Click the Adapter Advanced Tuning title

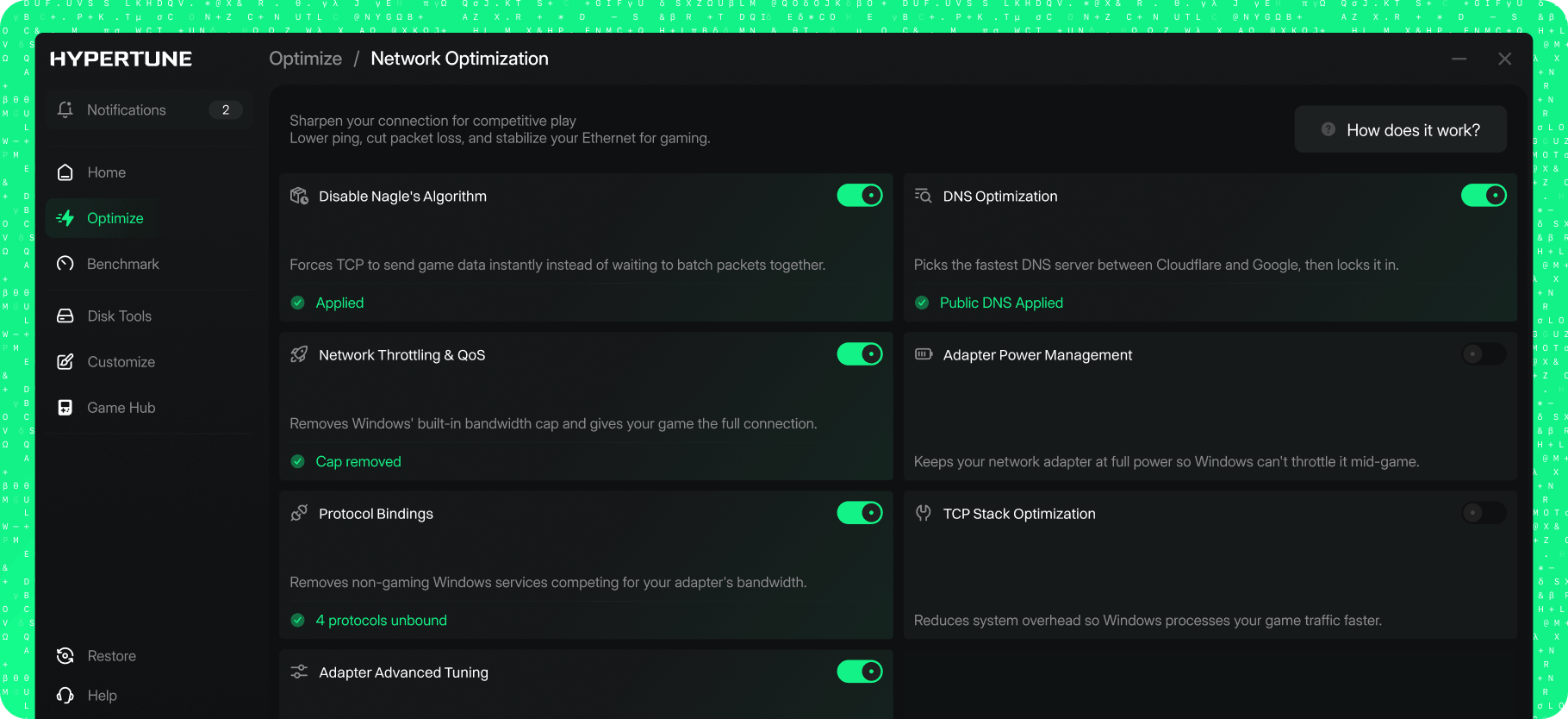403,672
